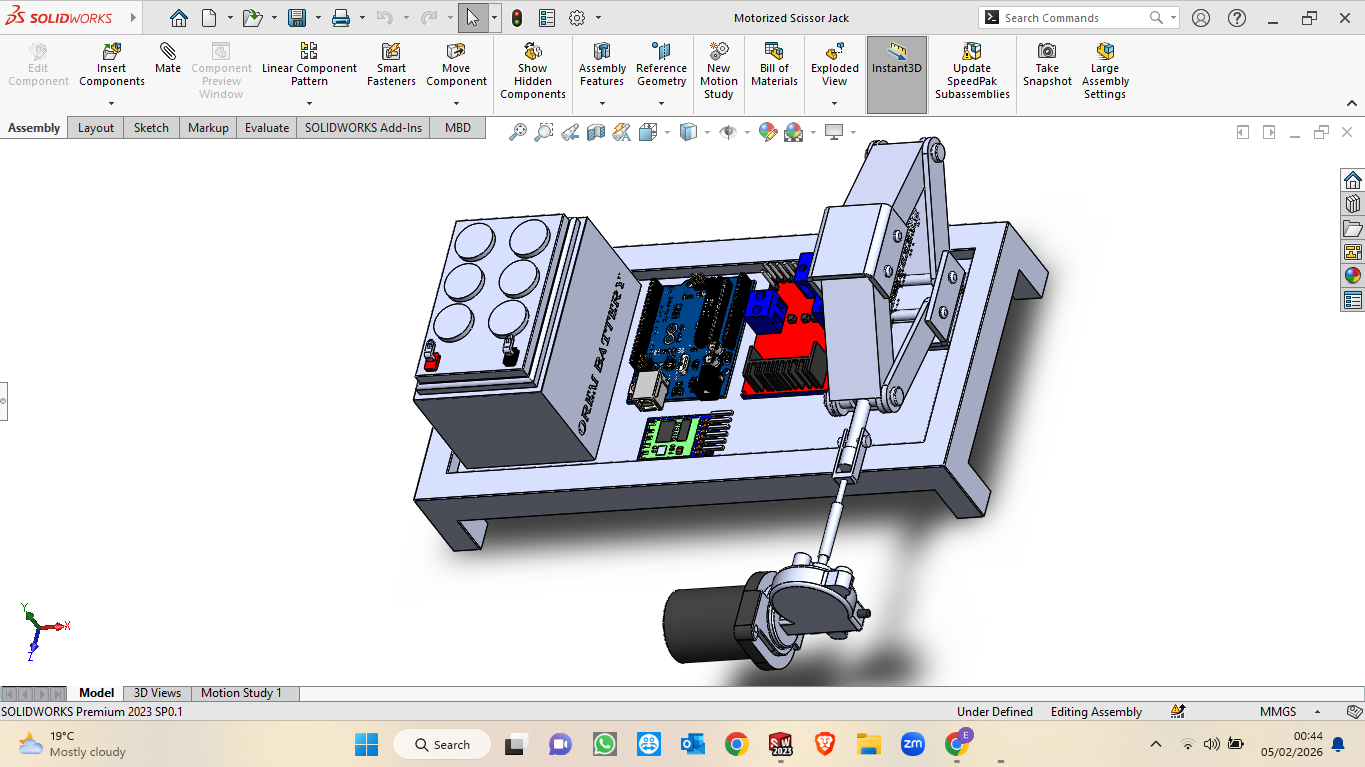
Task: Open Edit Appearance color sphere icon
Action: tap(767, 132)
